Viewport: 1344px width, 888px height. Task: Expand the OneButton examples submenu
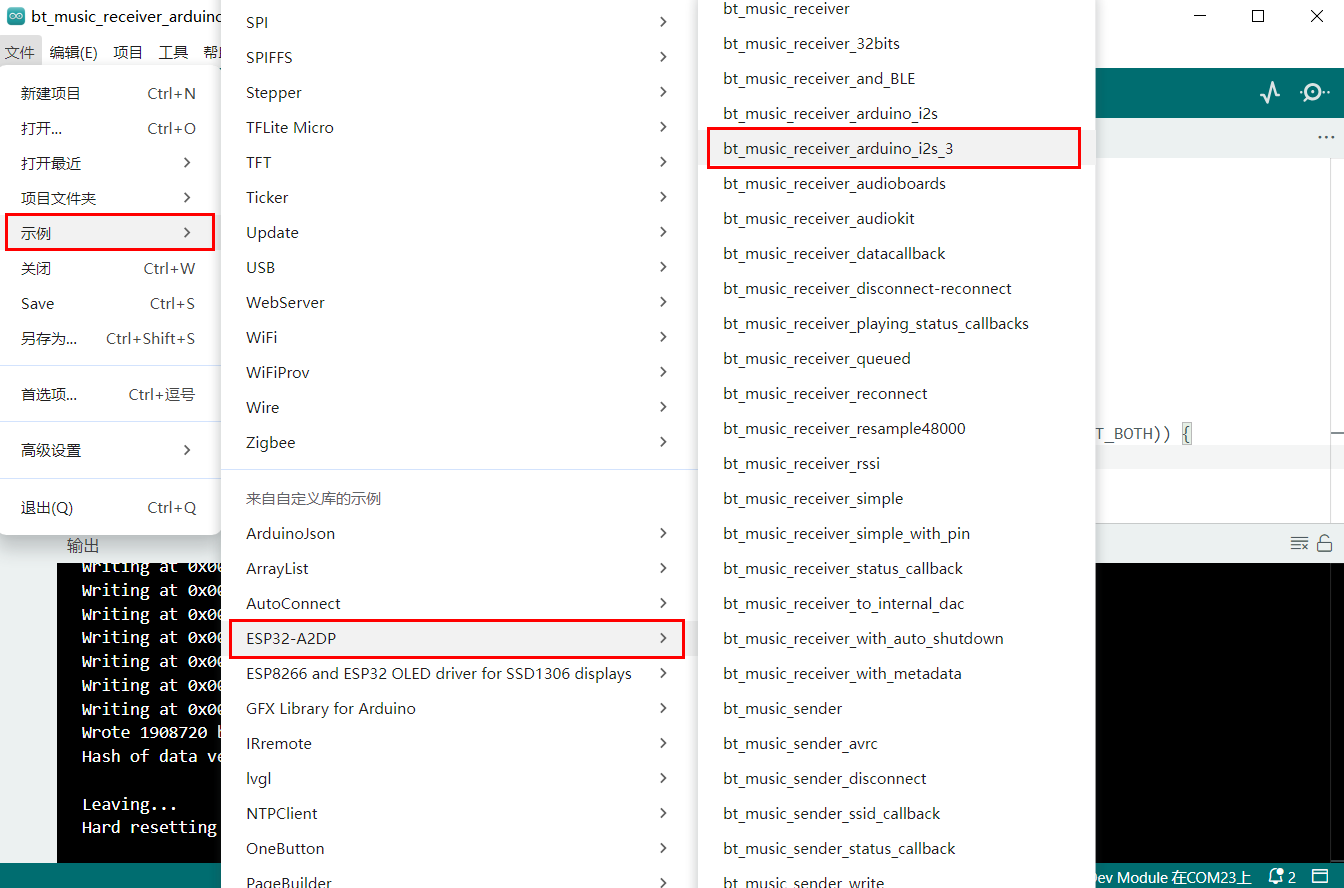(458, 848)
